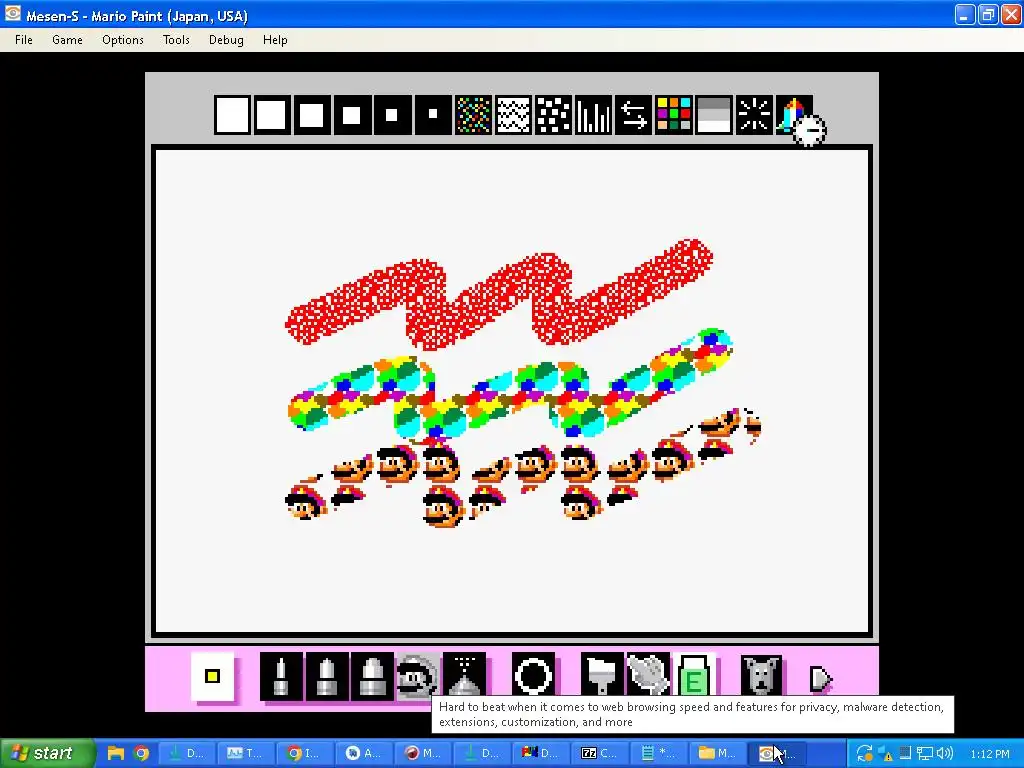
Task: Select the thin pen tool
Action: pyautogui.click(x=281, y=677)
